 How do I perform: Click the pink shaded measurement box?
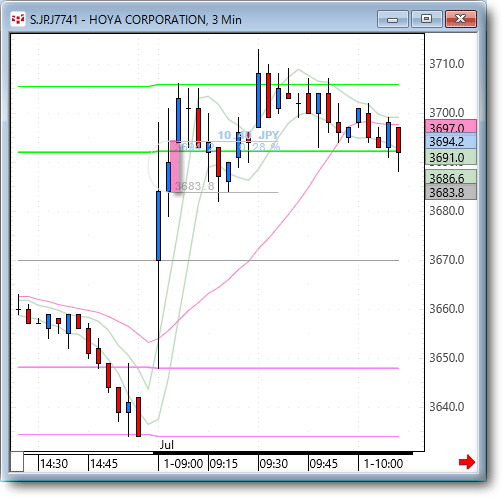coord(175,166)
